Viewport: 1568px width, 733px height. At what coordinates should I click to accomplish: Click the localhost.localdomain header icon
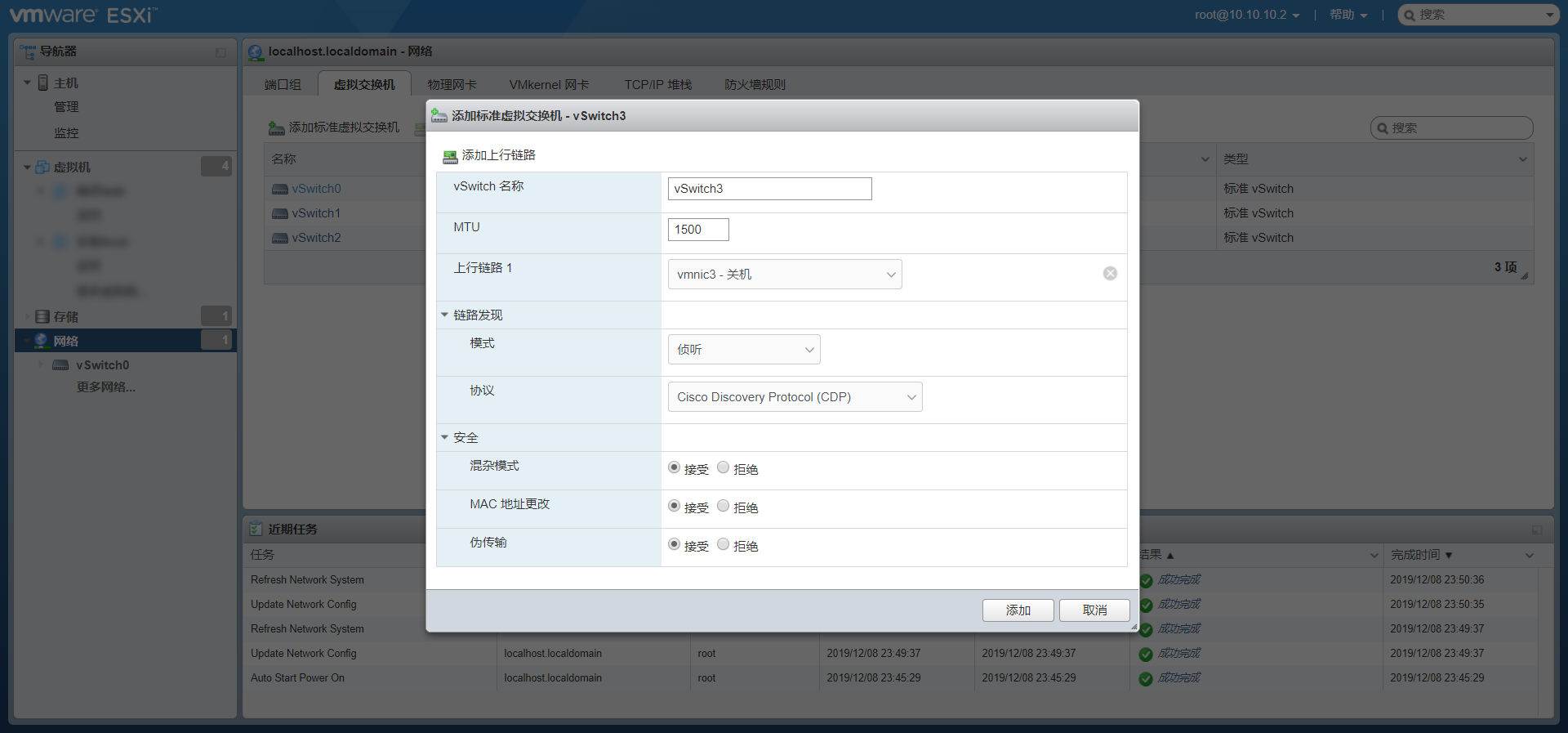tap(256, 52)
